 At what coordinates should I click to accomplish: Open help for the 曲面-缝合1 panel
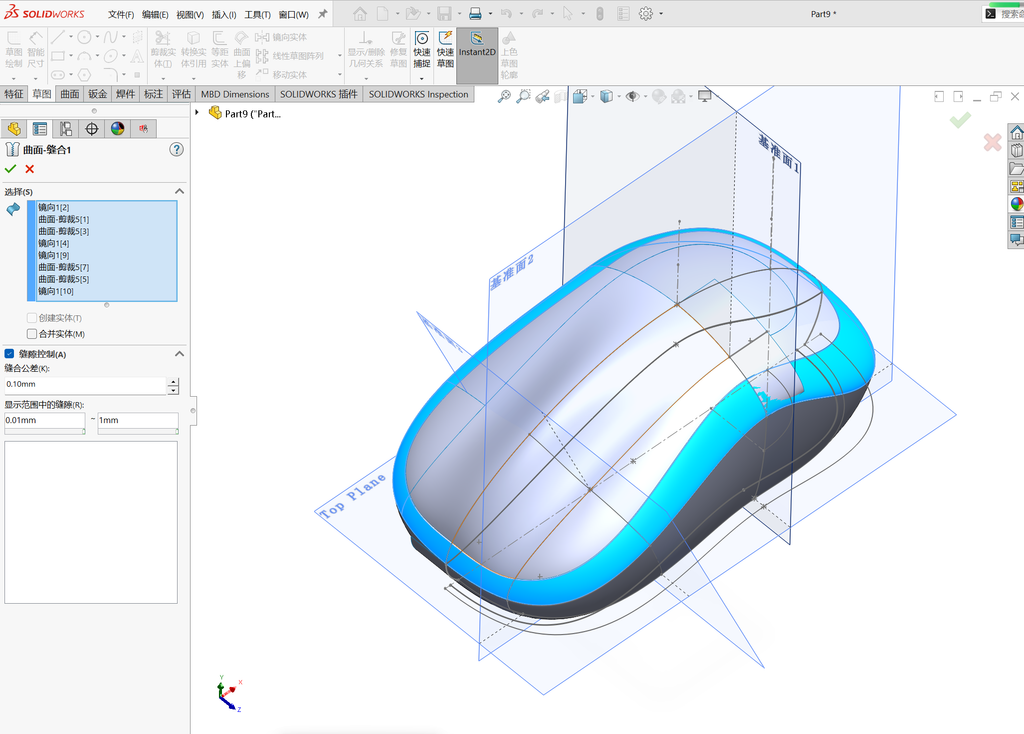click(176, 150)
